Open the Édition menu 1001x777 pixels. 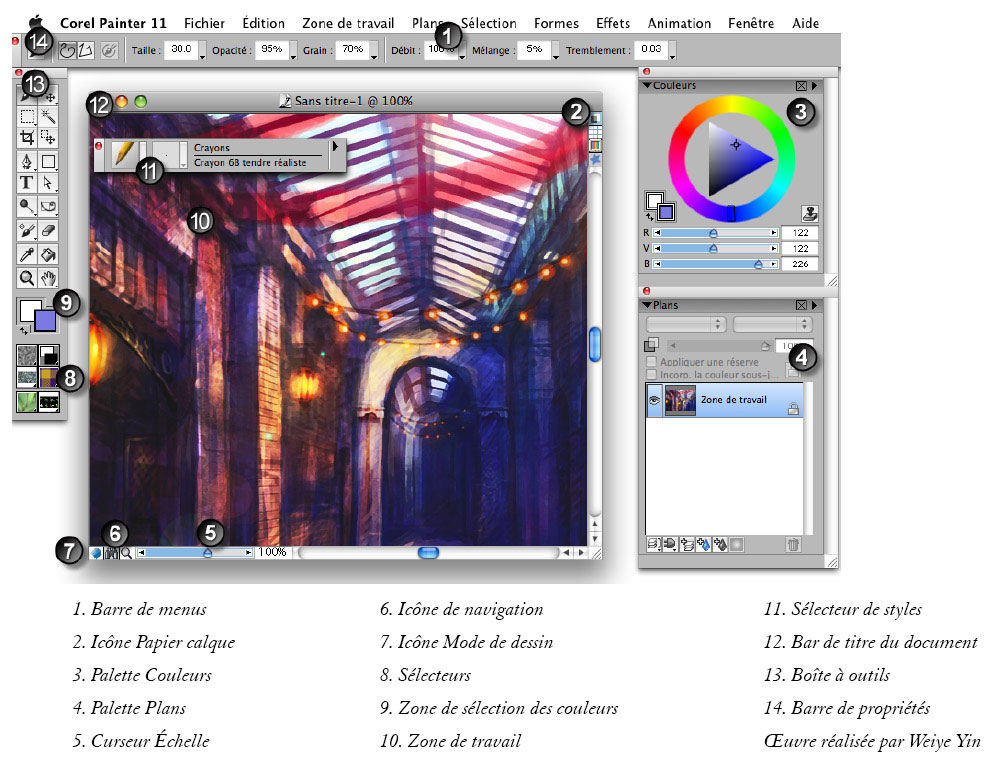pyautogui.click(x=264, y=24)
